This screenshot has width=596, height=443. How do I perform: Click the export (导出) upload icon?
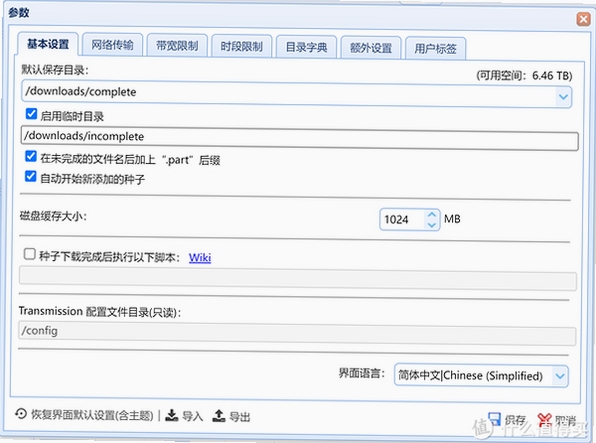[219, 416]
